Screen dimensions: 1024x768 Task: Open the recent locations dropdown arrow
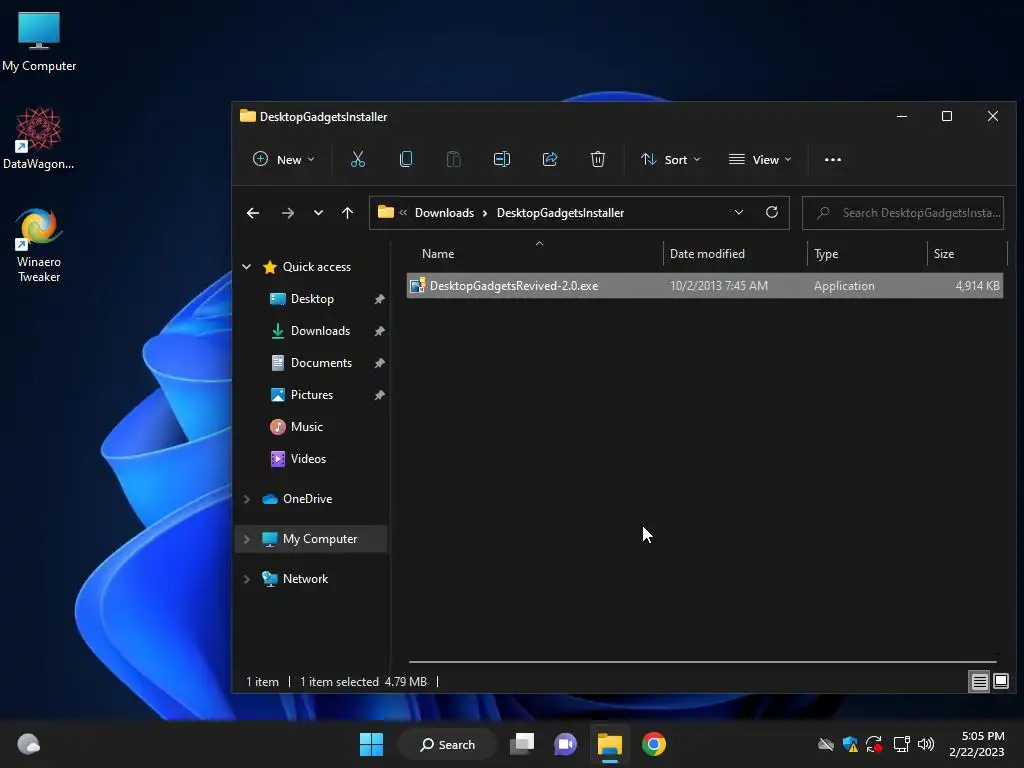point(318,213)
